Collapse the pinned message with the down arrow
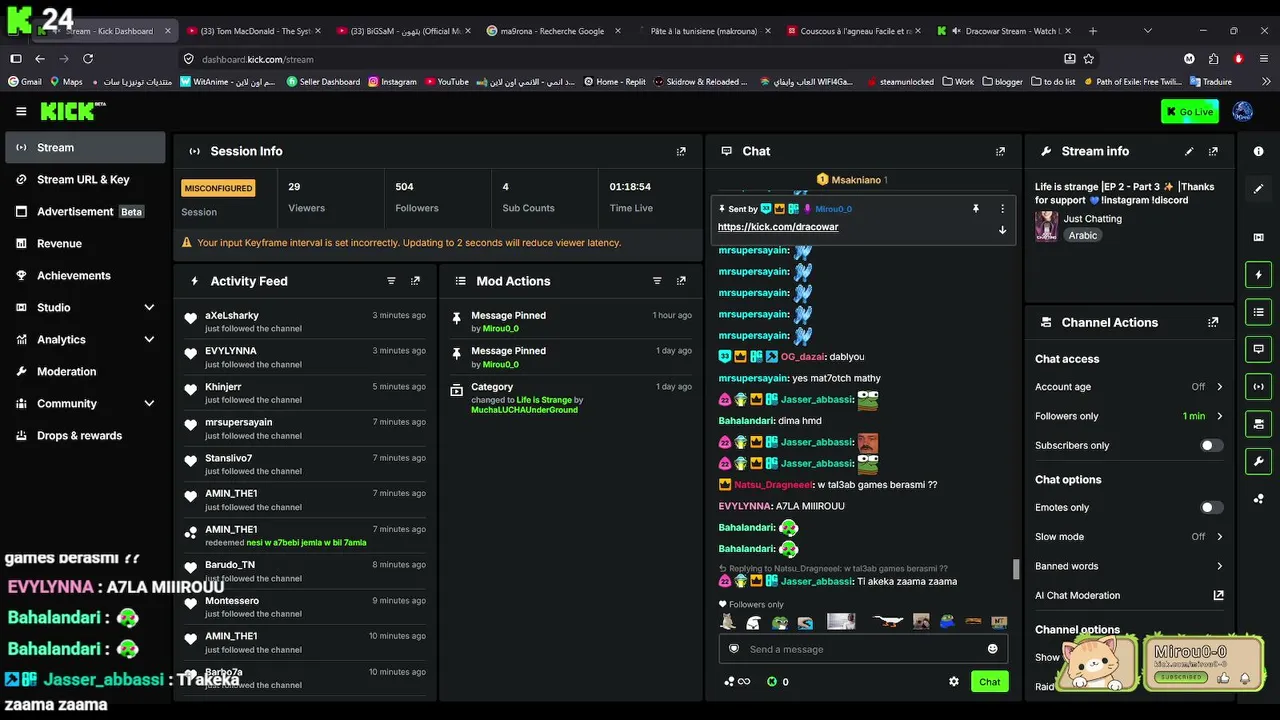1280x720 pixels. click(1002, 230)
